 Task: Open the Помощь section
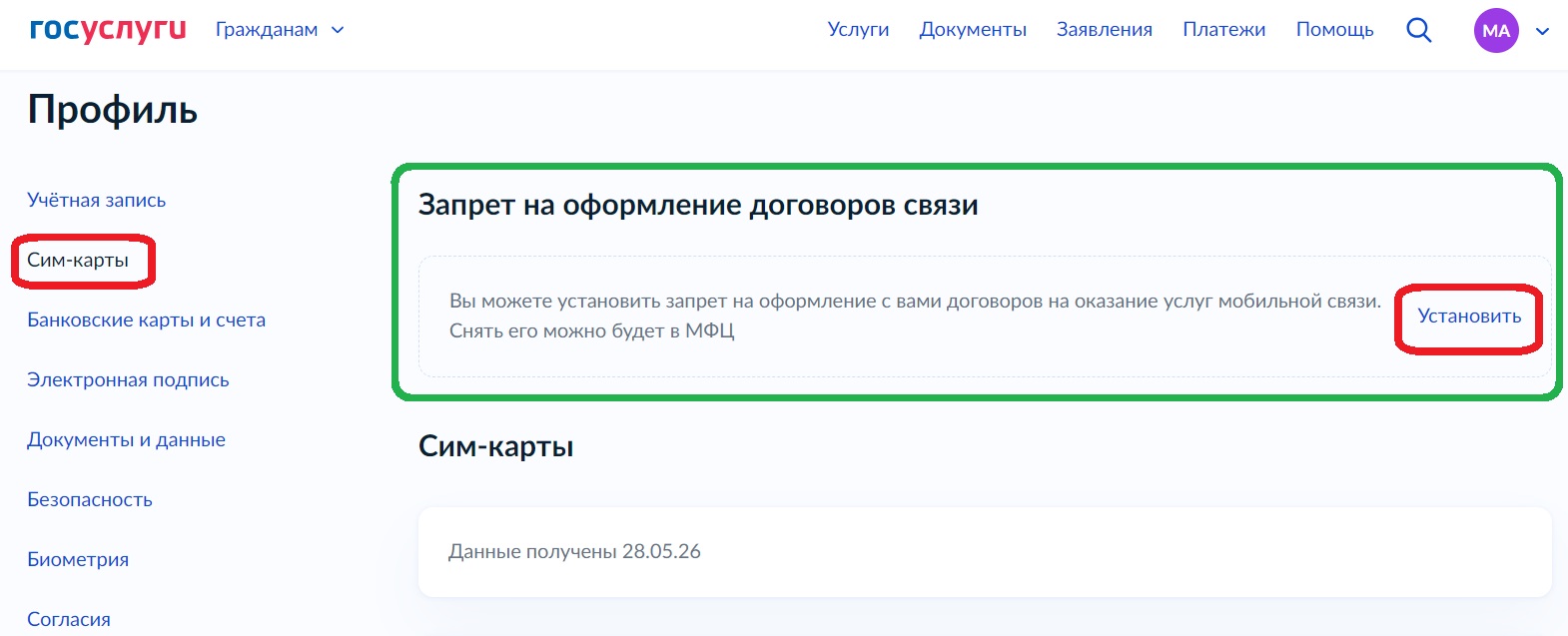[x=1334, y=30]
